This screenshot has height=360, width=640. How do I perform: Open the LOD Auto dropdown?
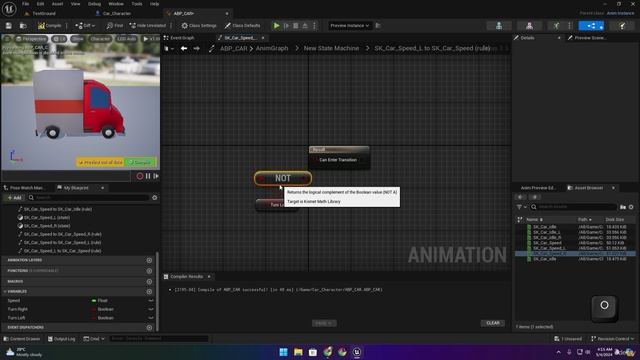126,39
